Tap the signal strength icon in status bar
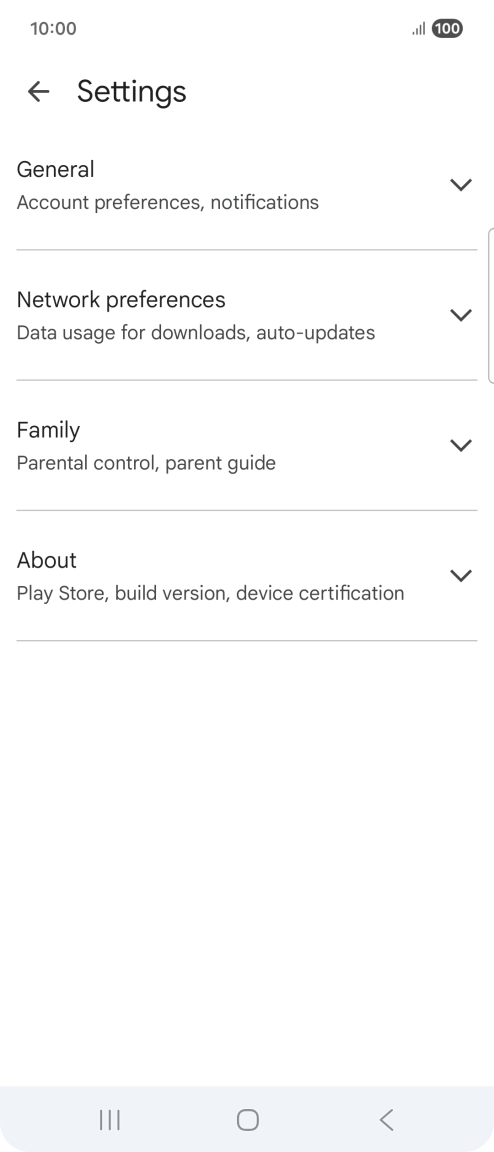494x1152 pixels. click(419, 29)
